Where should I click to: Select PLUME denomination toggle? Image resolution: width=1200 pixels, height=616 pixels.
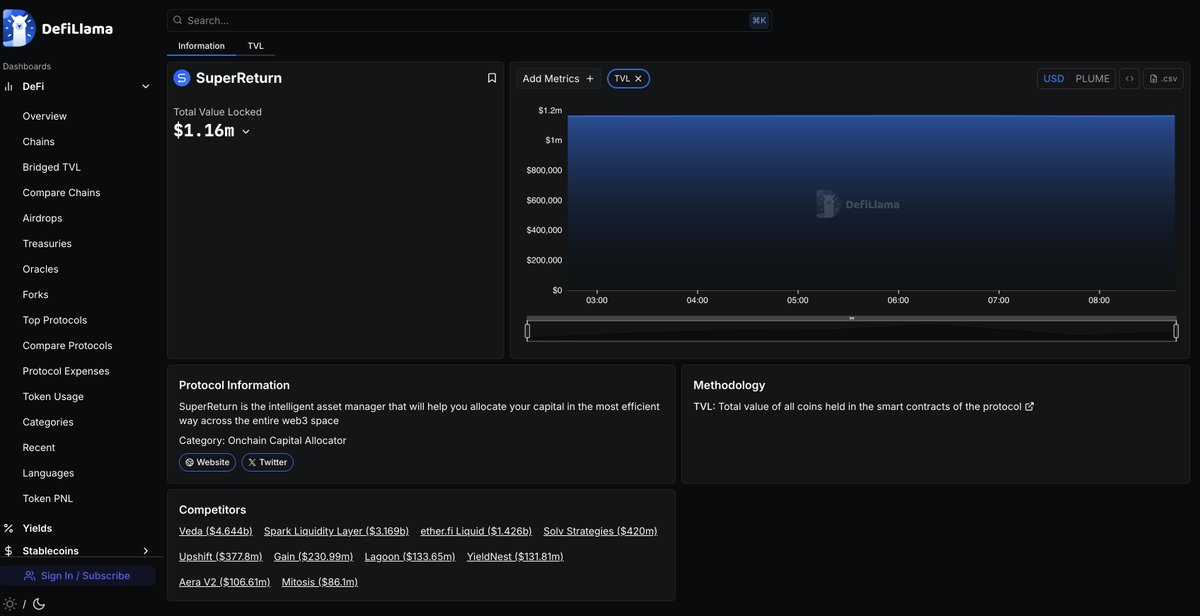point(1092,78)
